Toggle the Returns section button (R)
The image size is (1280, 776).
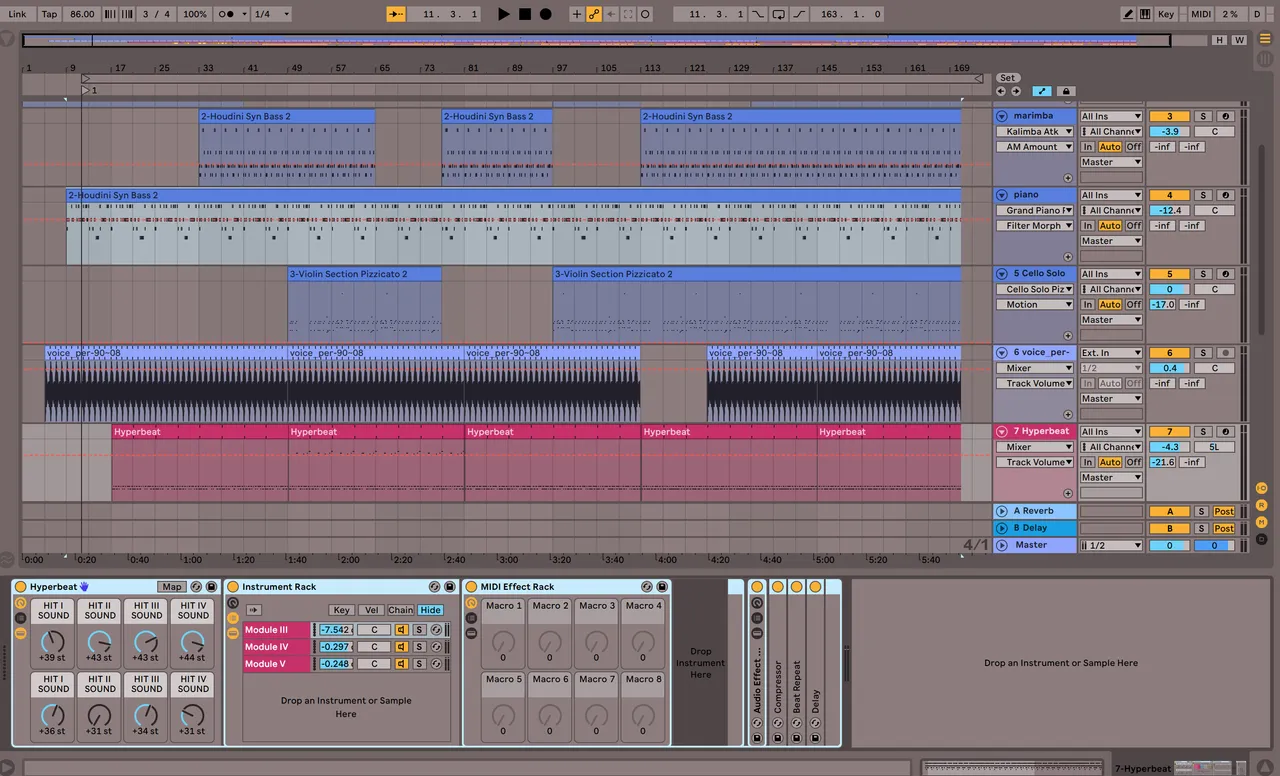[1262, 505]
